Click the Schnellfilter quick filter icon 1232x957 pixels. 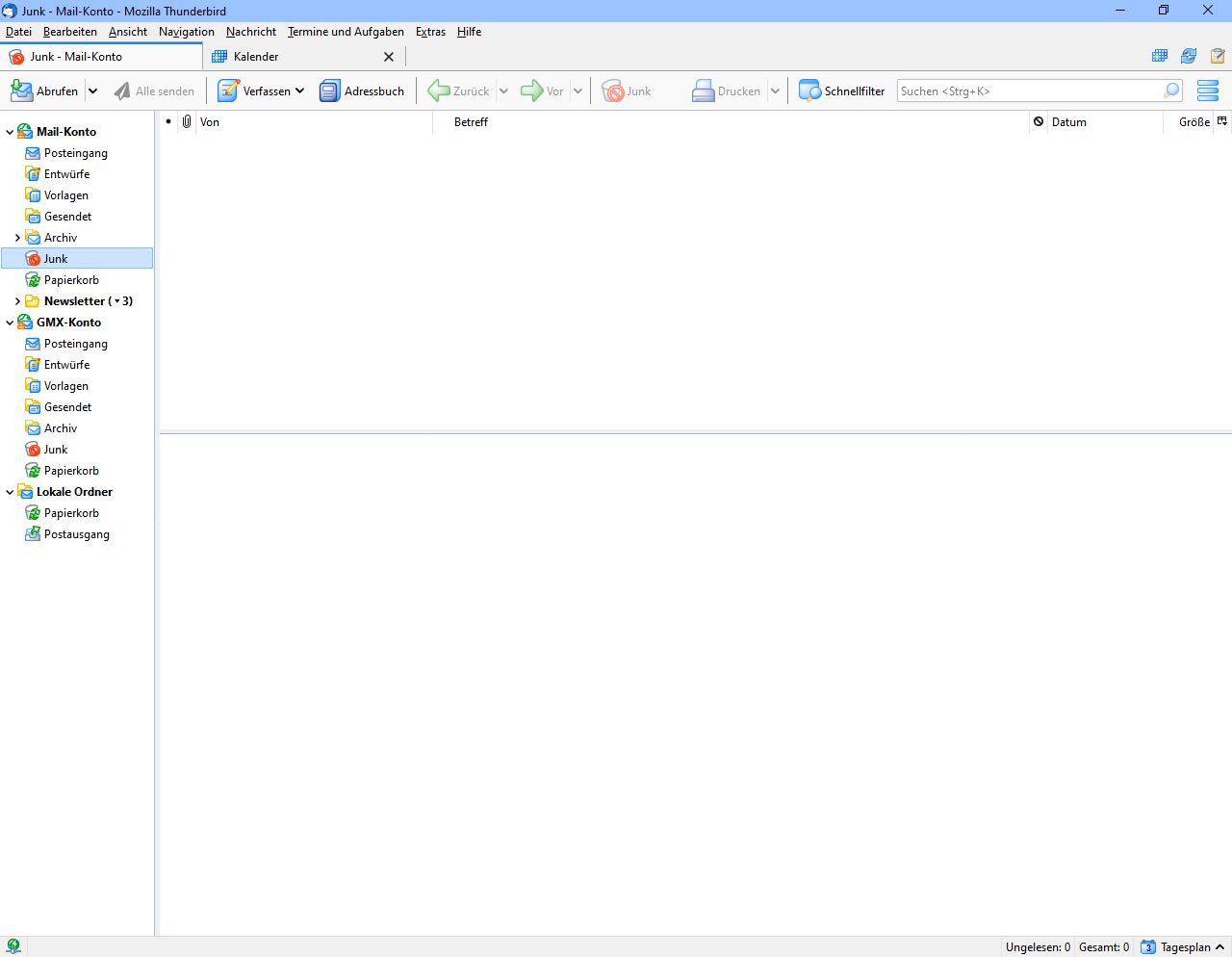pos(809,91)
